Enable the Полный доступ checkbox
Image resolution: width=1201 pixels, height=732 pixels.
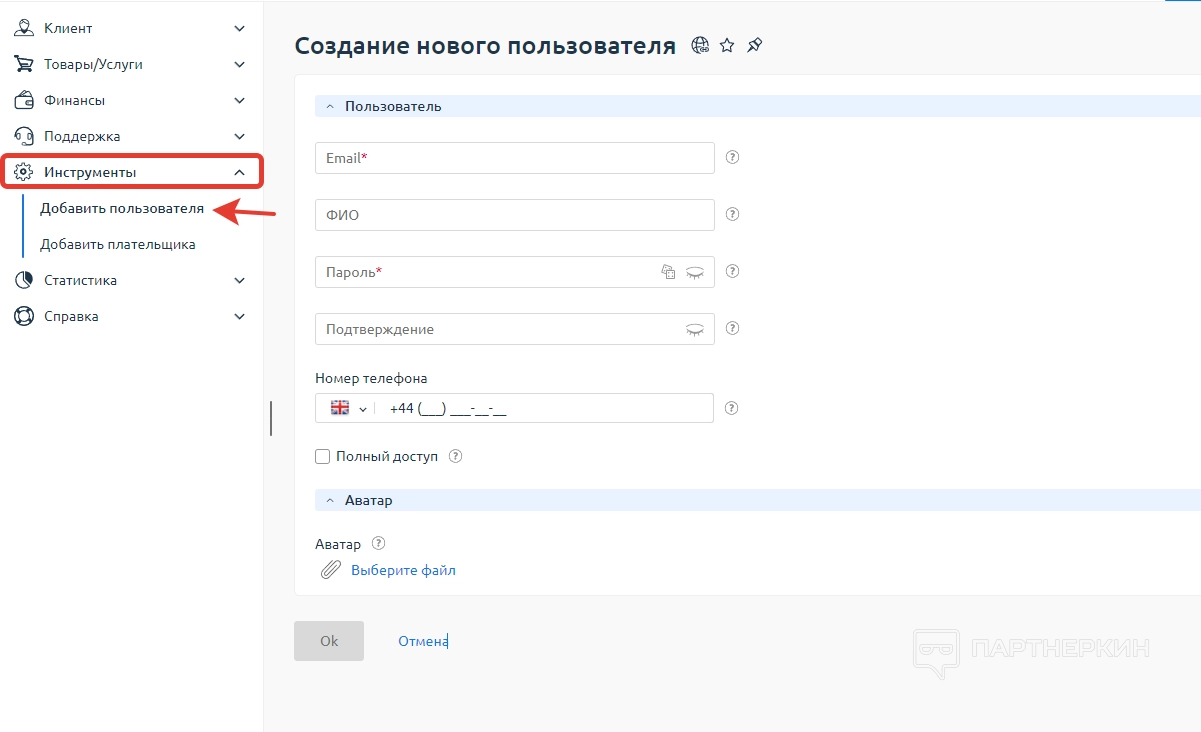pos(322,456)
